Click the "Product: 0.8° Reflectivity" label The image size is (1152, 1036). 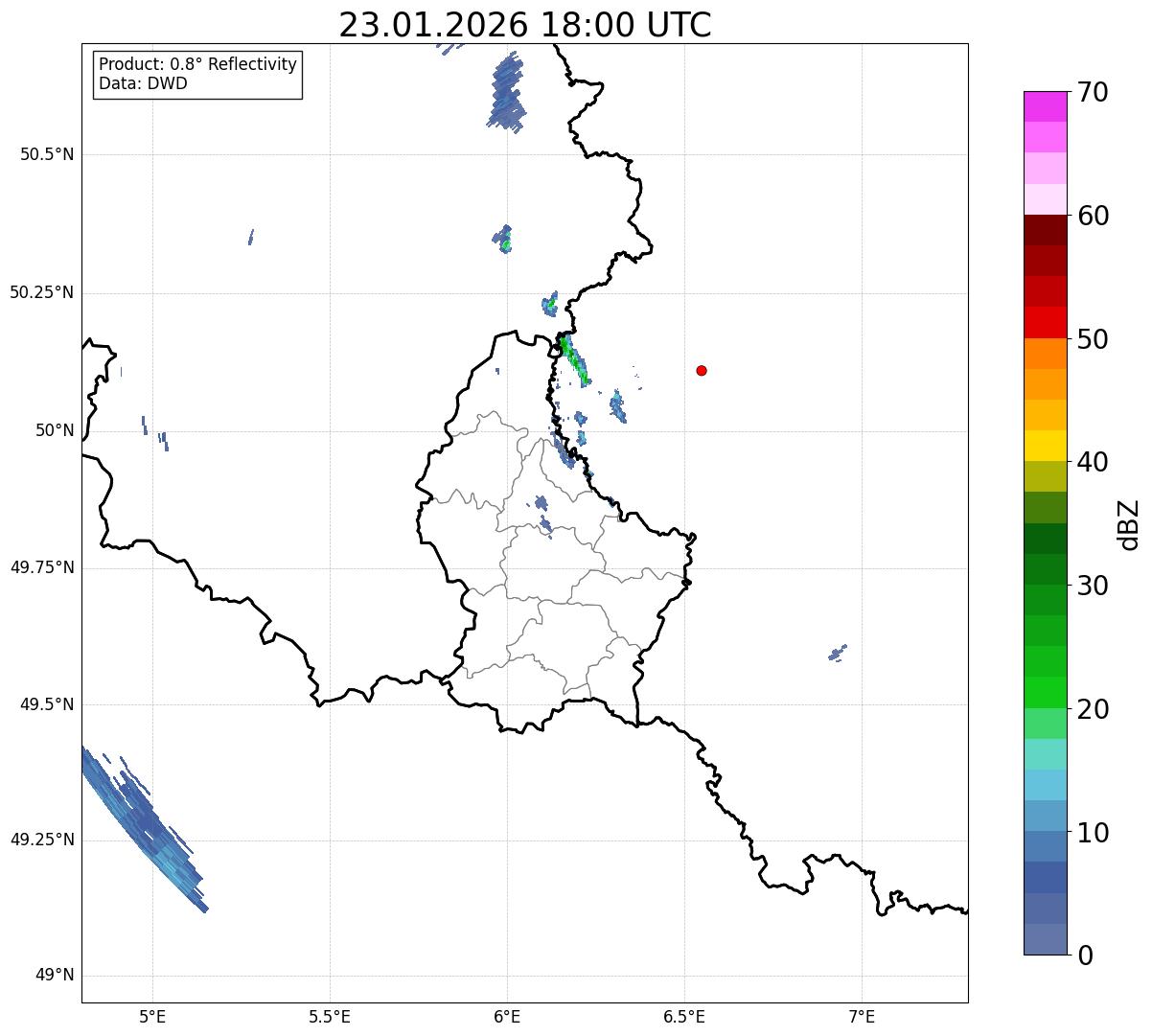(x=198, y=64)
